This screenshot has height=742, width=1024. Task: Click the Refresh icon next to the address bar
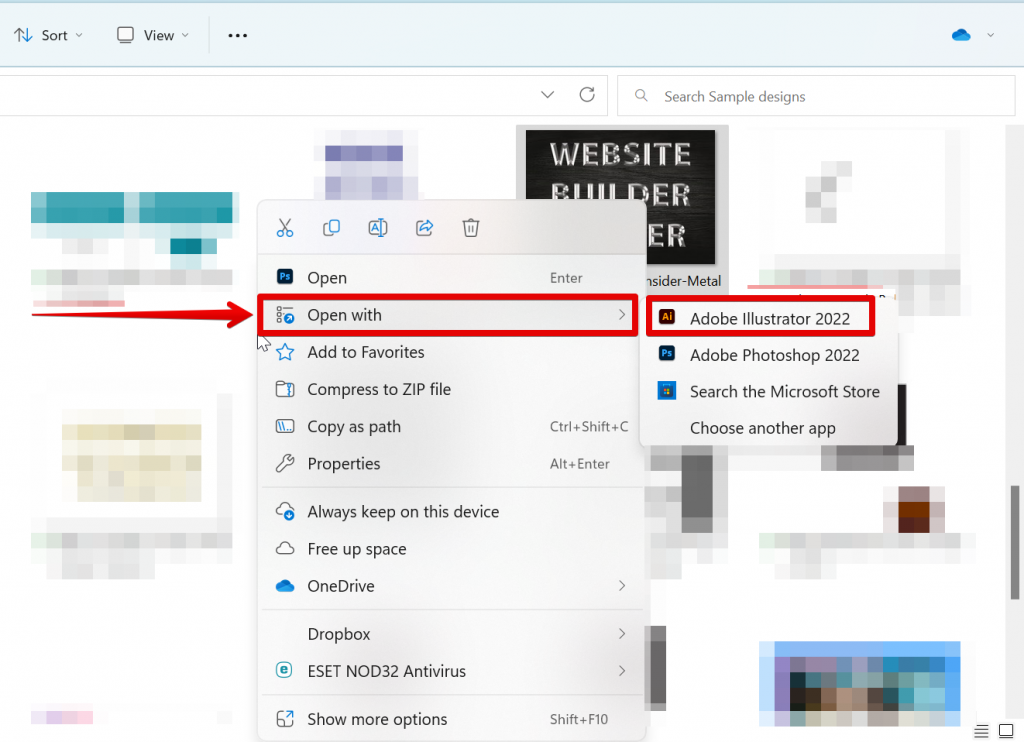(x=588, y=94)
